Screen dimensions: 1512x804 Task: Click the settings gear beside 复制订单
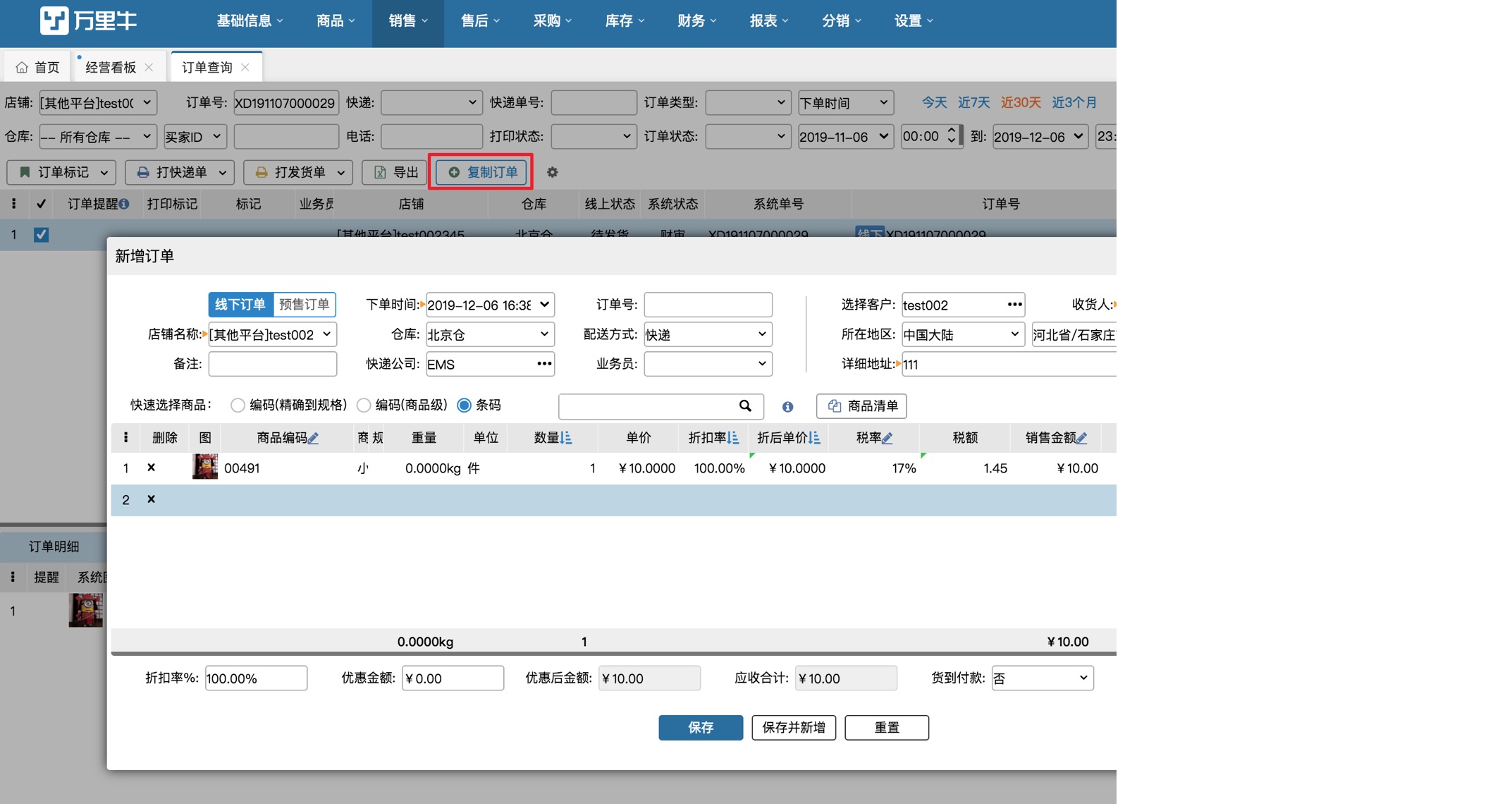[x=553, y=172]
